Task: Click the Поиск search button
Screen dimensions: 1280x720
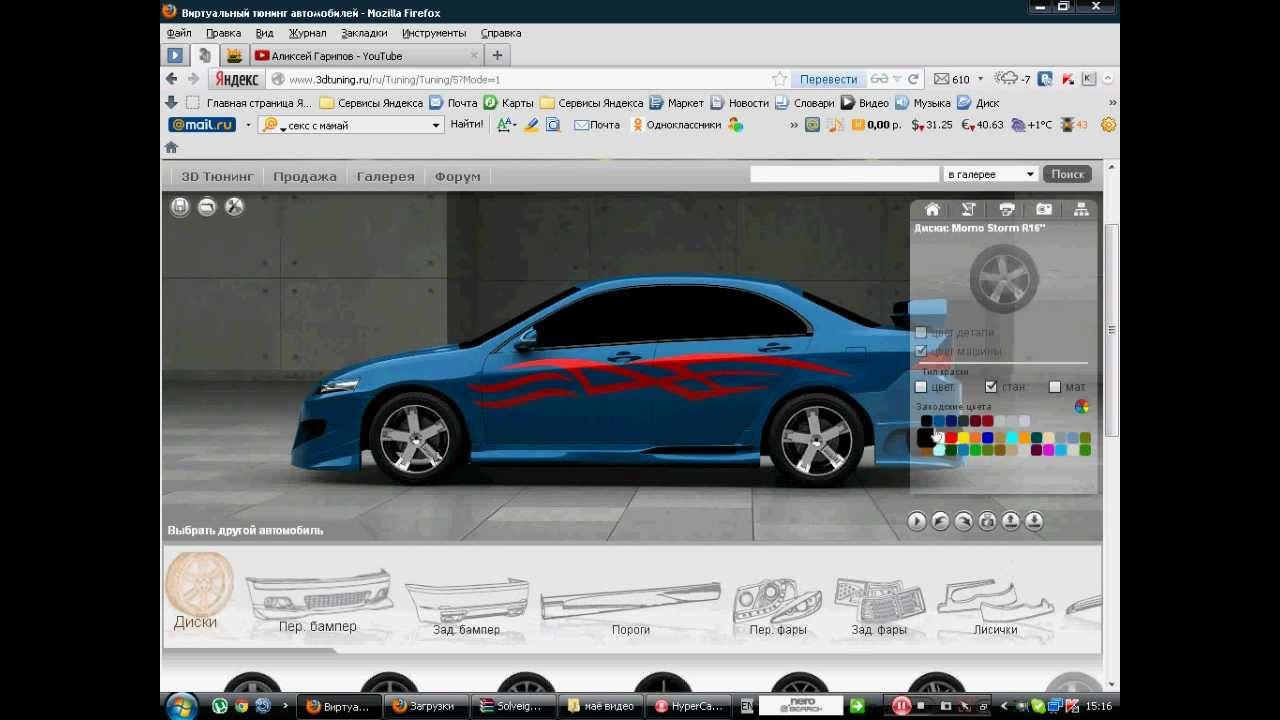Action: [x=1067, y=174]
